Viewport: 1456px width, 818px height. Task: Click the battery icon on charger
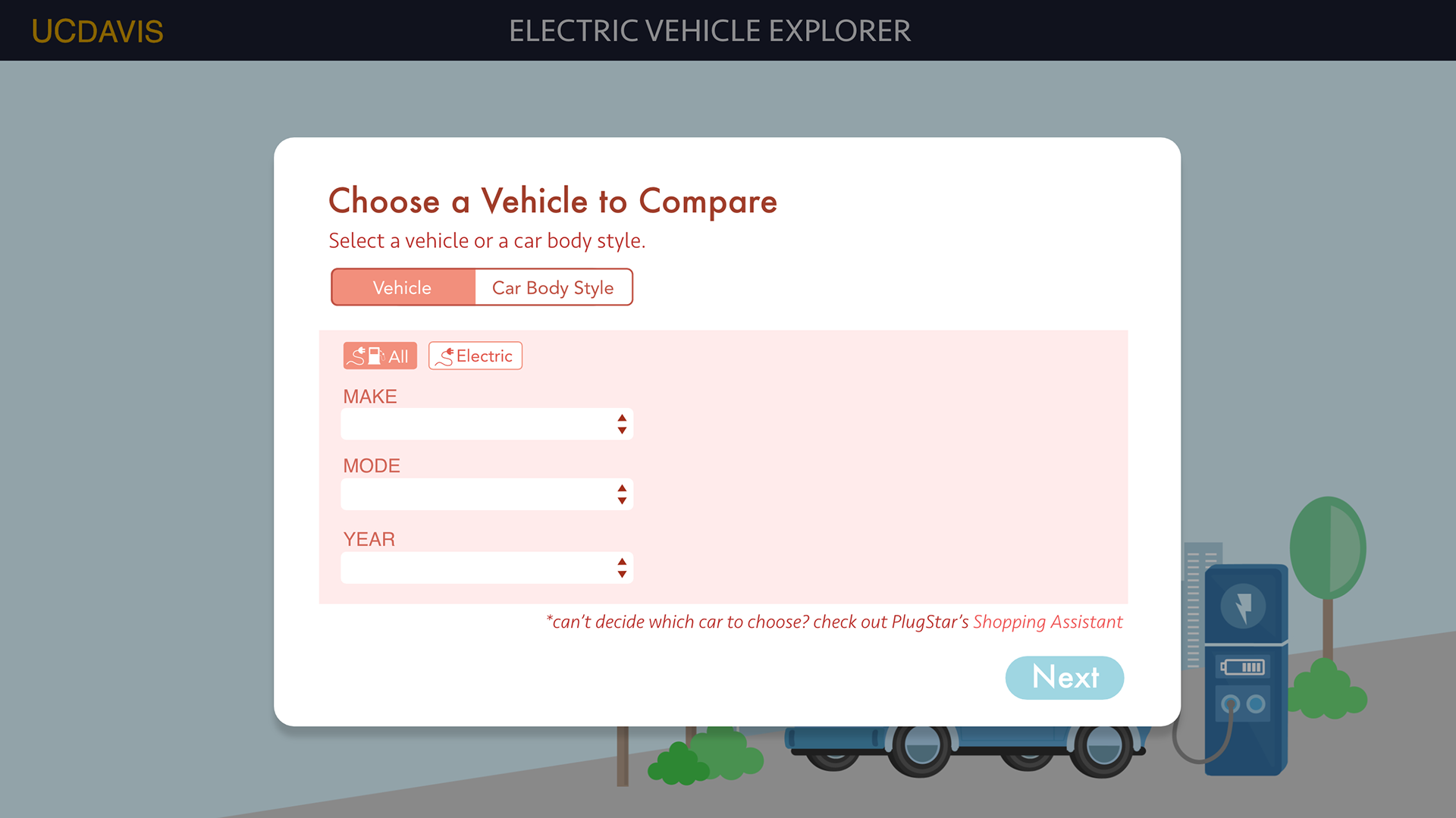1242,667
